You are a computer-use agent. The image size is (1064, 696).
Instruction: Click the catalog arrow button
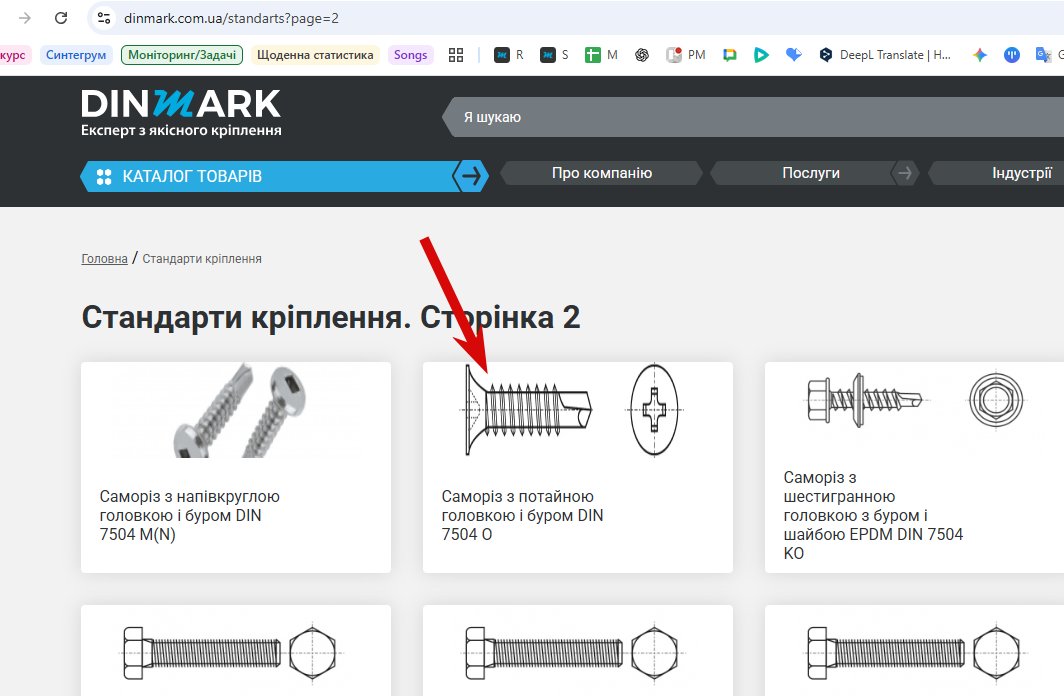click(471, 176)
